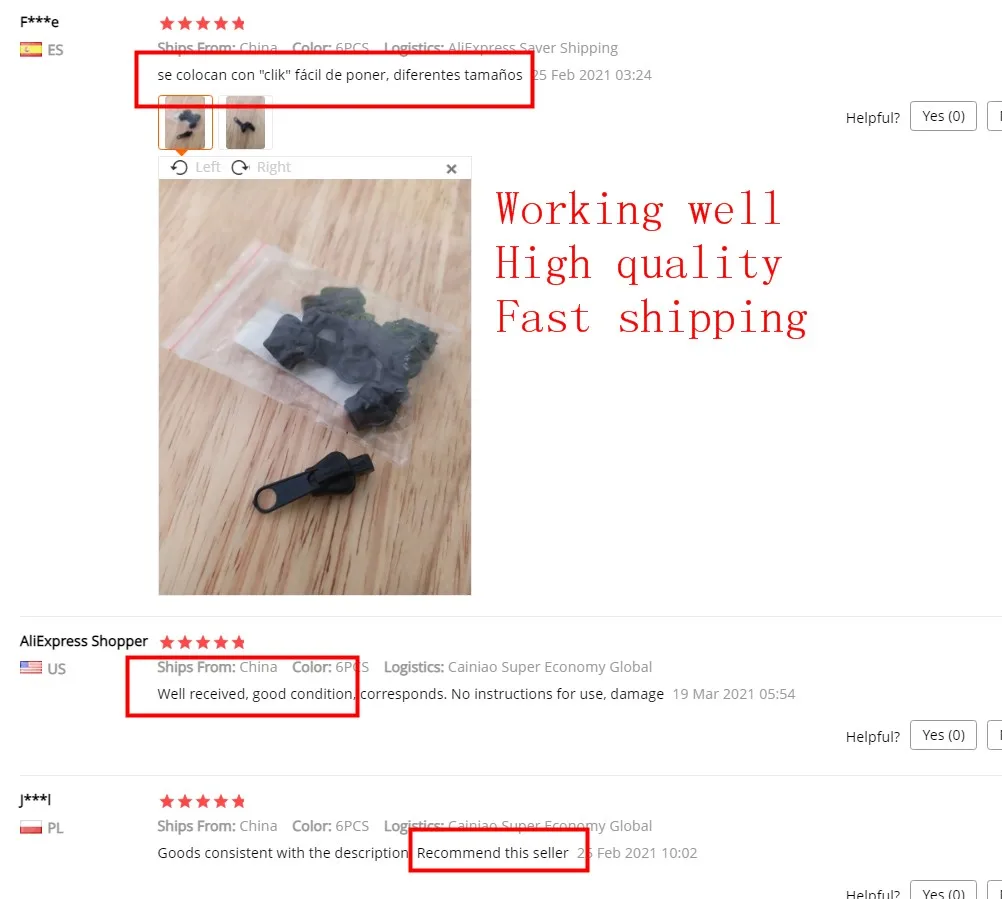1002x899 pixels.
Task: Click the 'Recommend this seller' review text
Action: click(x=492, y=853)
